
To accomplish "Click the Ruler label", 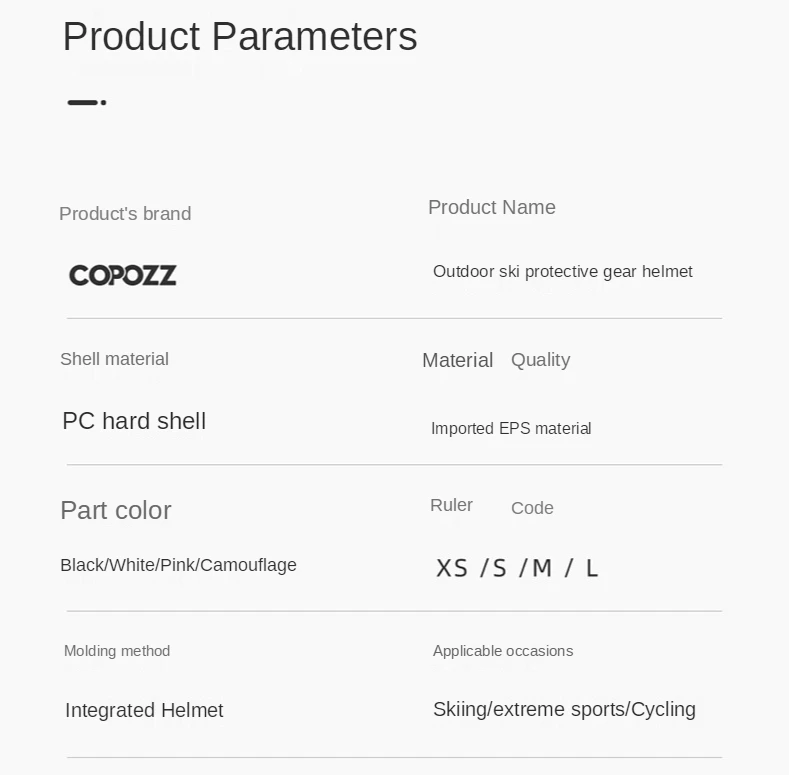I will coord(451,505).
